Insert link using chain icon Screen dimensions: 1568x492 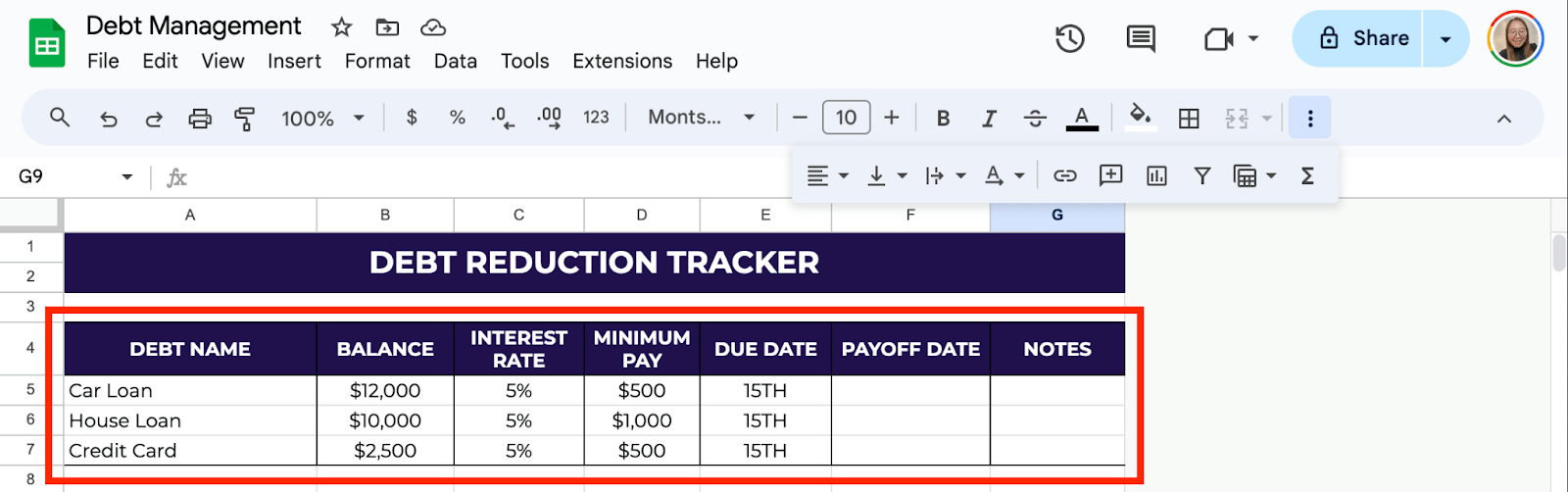click(1065, 176)
